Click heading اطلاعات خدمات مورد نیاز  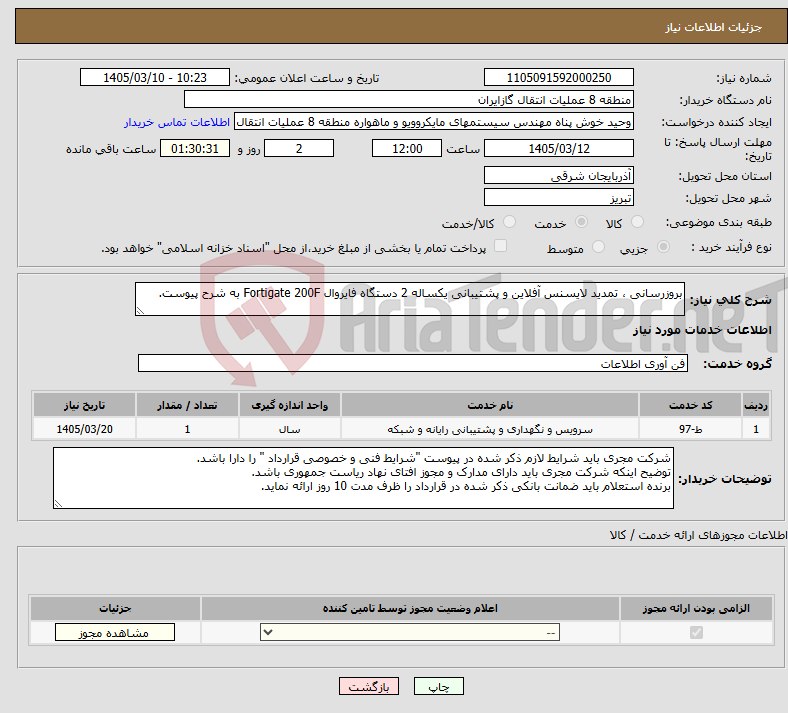coord(702,330)
